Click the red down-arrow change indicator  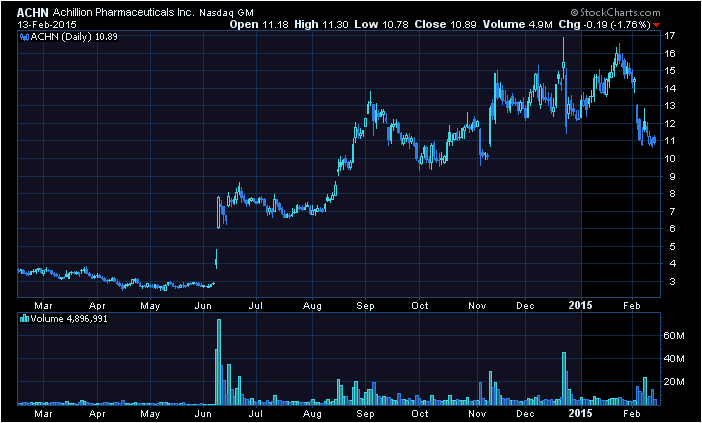pyautogui.click(x=656, y=25)
